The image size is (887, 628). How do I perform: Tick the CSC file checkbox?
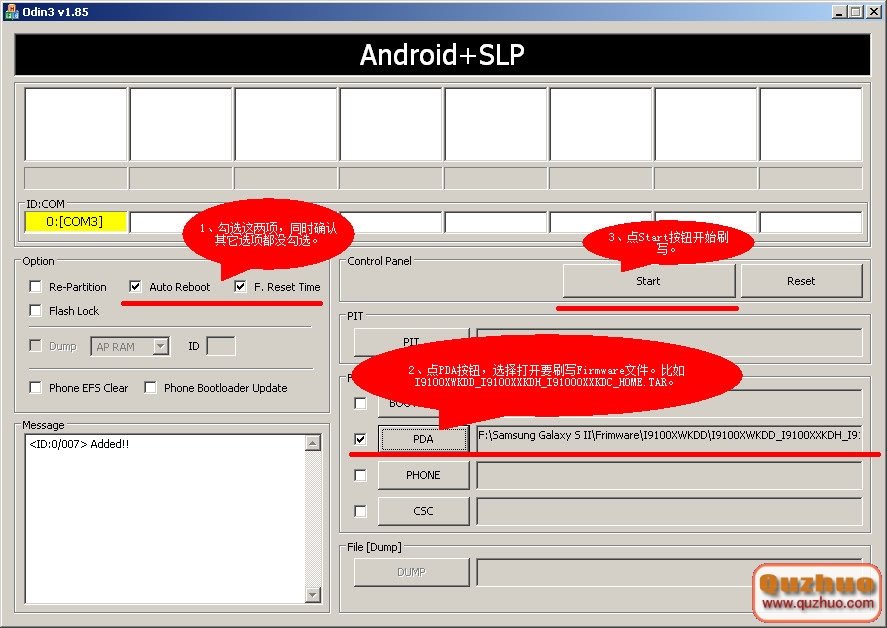coord(360,511)
